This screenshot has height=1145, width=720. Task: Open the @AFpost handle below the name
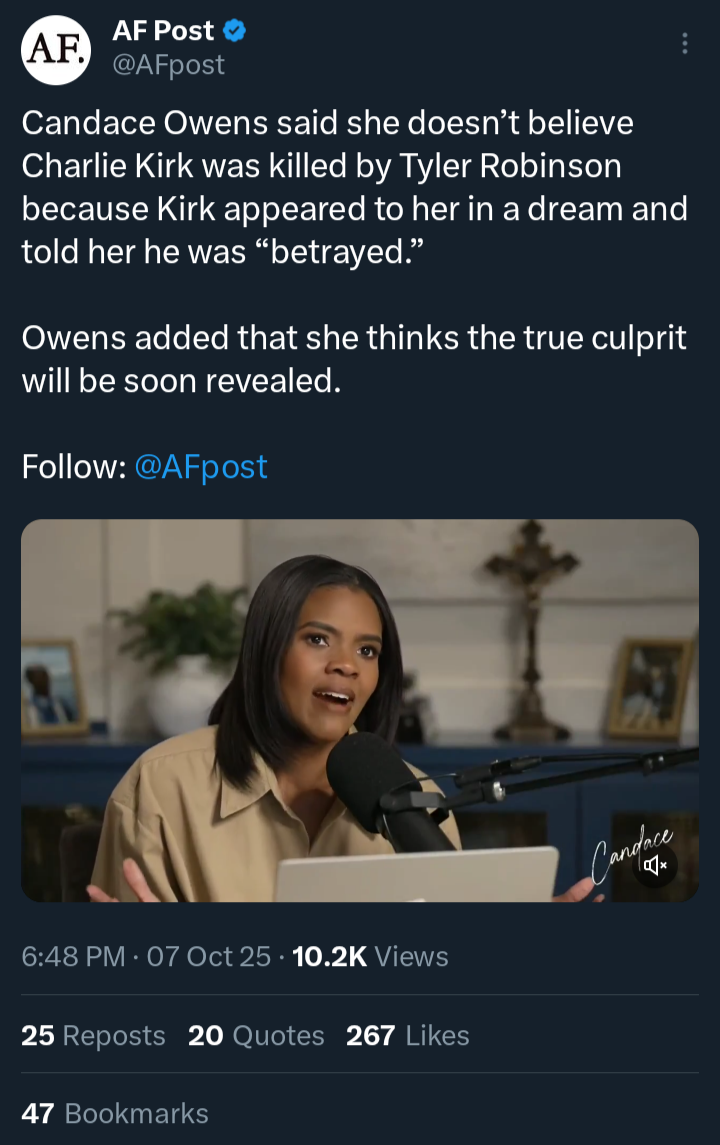tap(168, 65)
